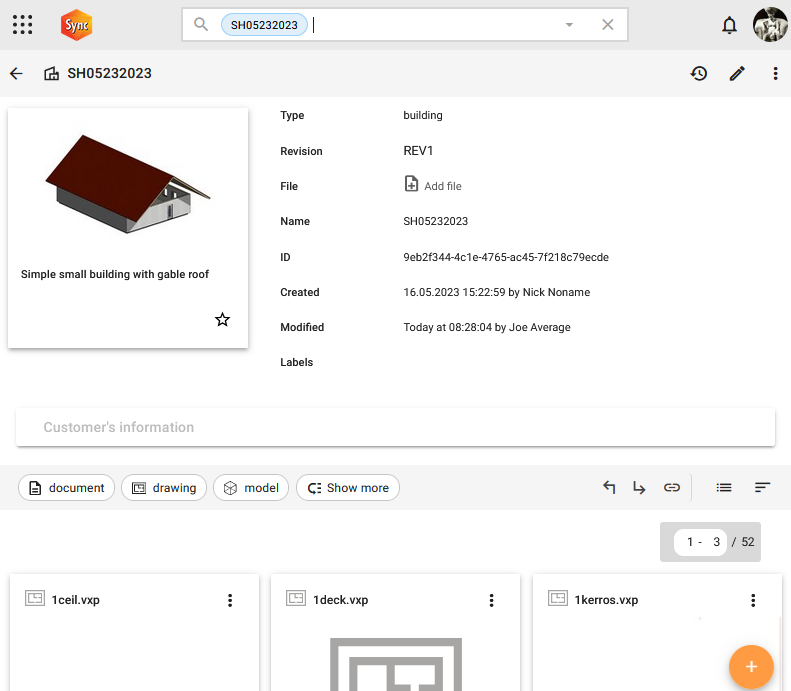Go back using the left arrow
Viewport: 791px width, 691px height.
click(16, 73)
